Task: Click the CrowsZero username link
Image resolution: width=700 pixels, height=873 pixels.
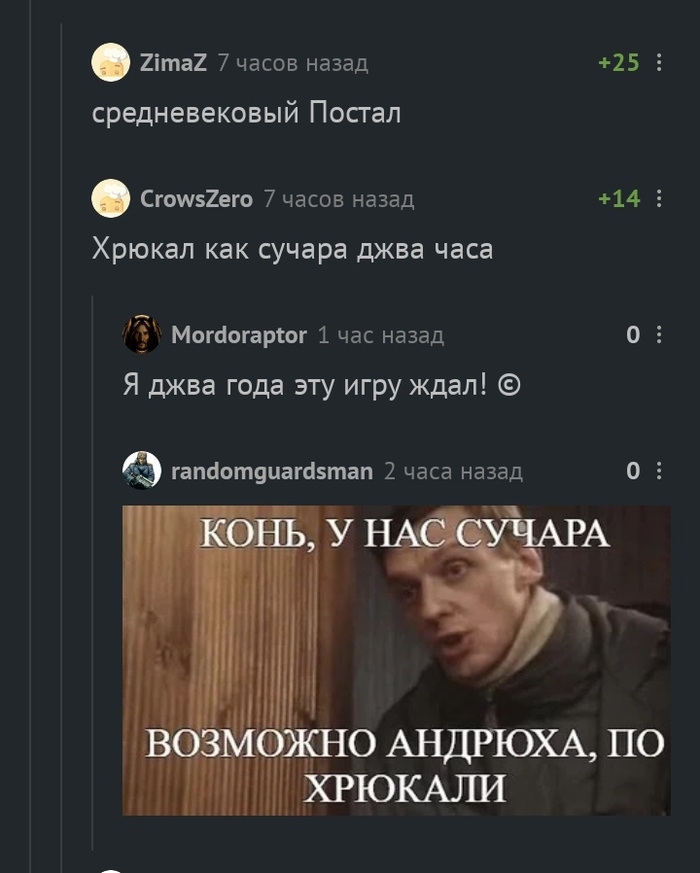Action: tap(196, 199)
